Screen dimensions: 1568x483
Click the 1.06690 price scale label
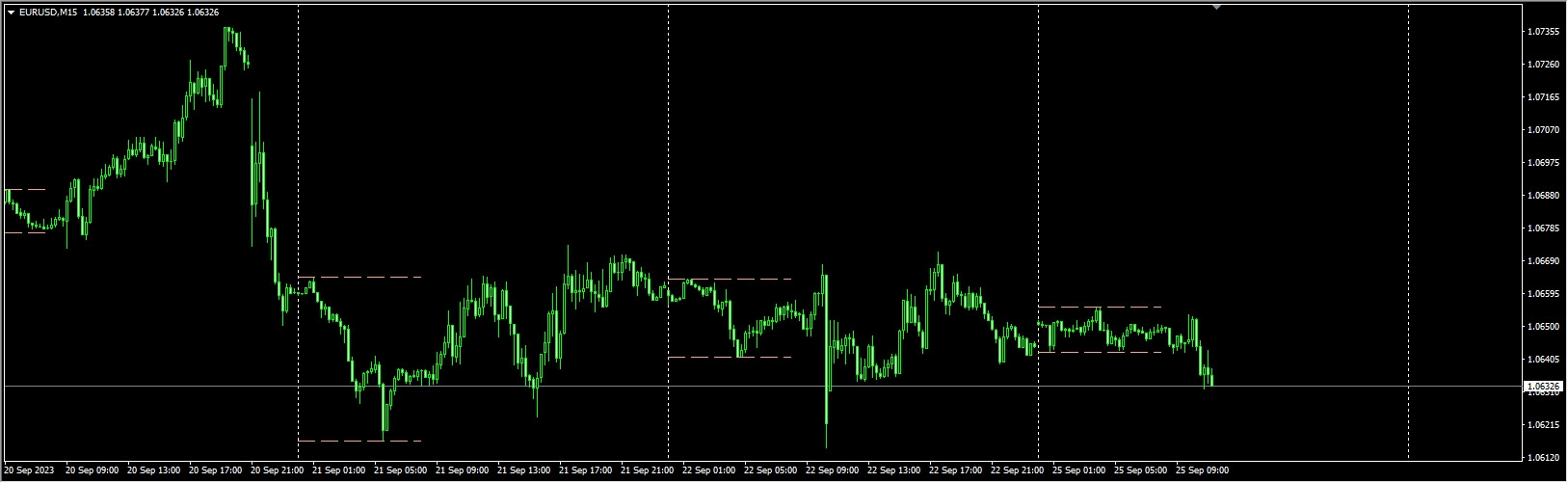[x=1544, y=261]
